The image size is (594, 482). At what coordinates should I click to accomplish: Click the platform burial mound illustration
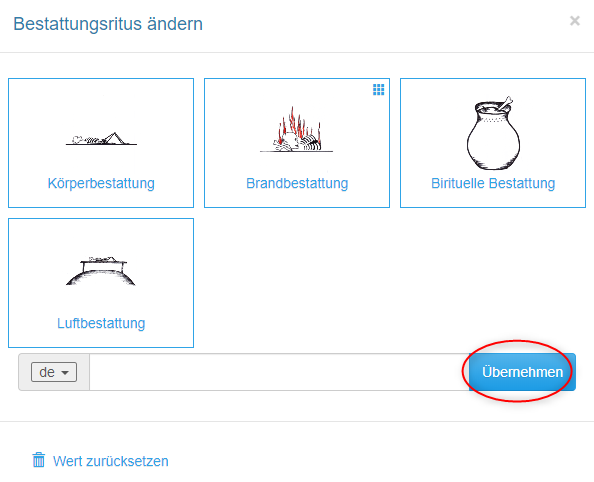pos(101,271)
